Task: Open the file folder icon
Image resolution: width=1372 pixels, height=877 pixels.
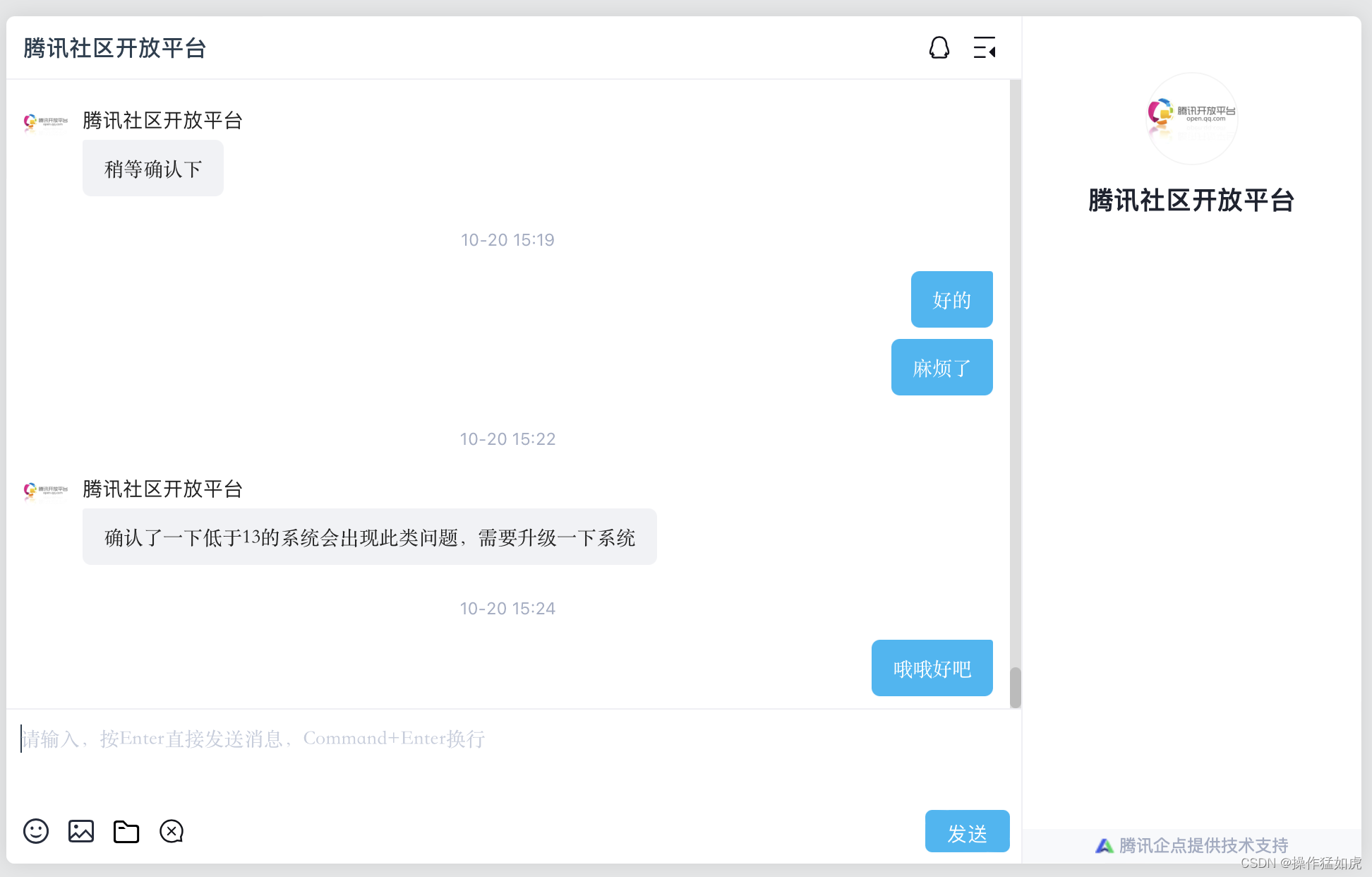Action: click(x=126, y=831)
